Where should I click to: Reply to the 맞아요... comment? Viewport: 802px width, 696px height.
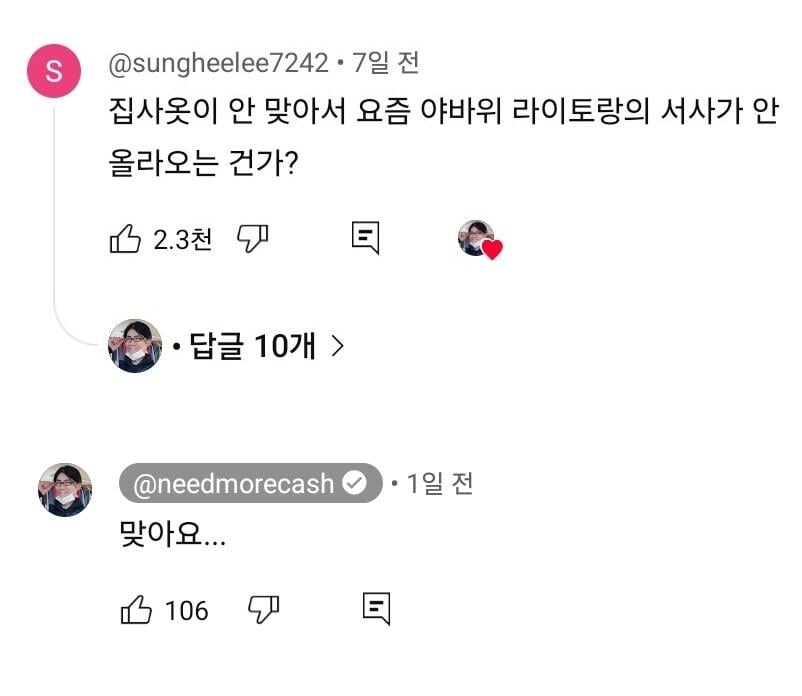(375, 608)
